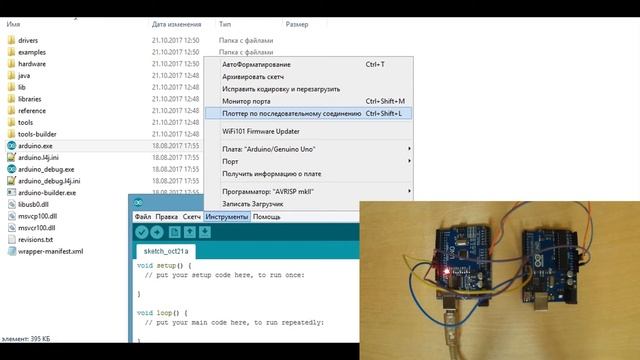Select the hardware folder icon
Viewport: 640px width, 360px height.
pos(11,64)
